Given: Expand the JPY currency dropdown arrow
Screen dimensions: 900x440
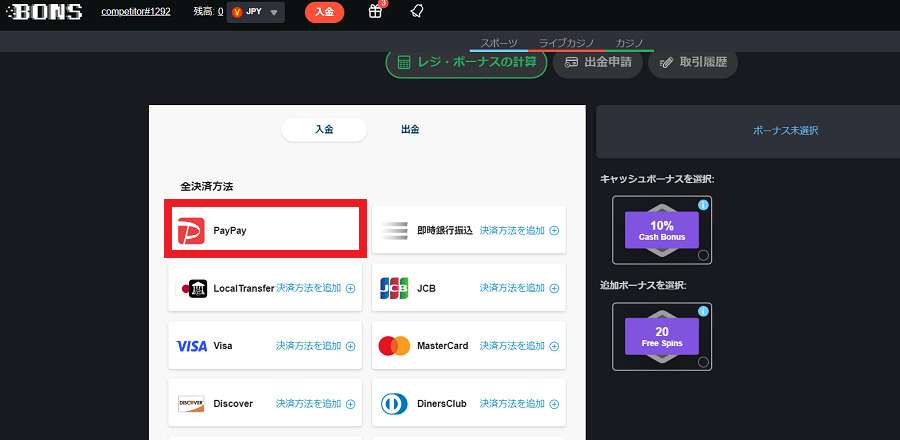Looking at the screenshot, I should [x=274, y=13].
